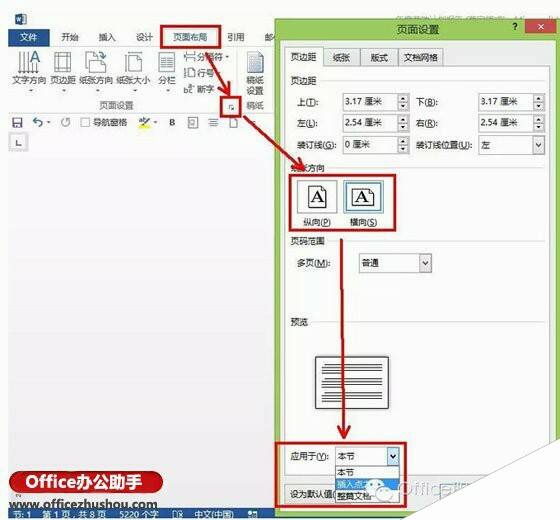560x520 pixels.
Task: Click the help question mark in dialog
Action: click(x=515, y=26)
